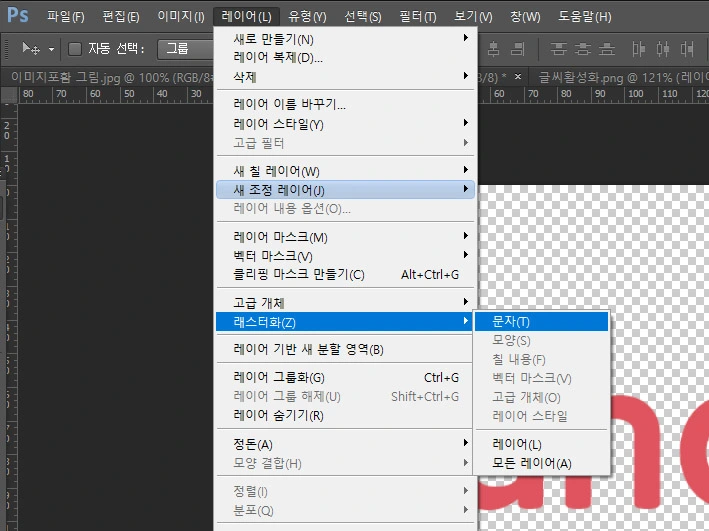Image resolution: width=709 pixels, height=531 pixels.
Task: Choose 클리핑 마스크 만들기(C)
Action: 299,275
